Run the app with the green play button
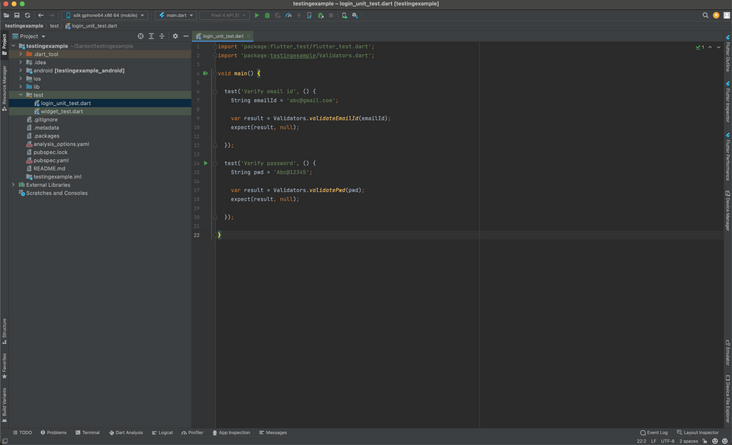732x445 pixels. click(x=257, y=15)
